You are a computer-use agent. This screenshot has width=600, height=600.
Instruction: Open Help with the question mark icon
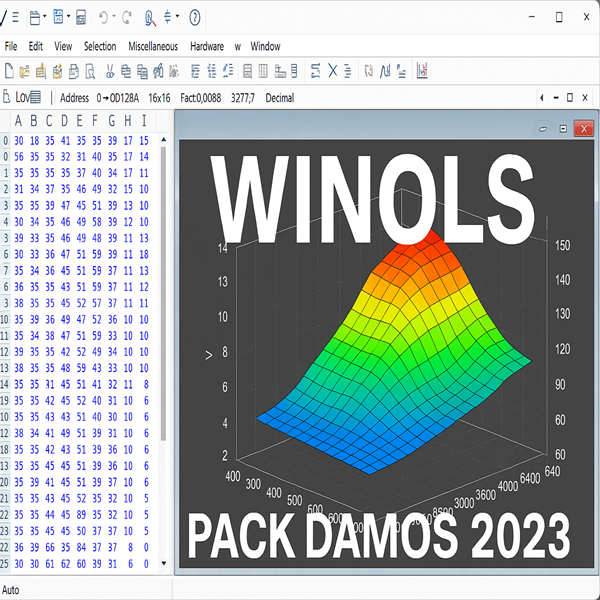[x=195, y=18]
